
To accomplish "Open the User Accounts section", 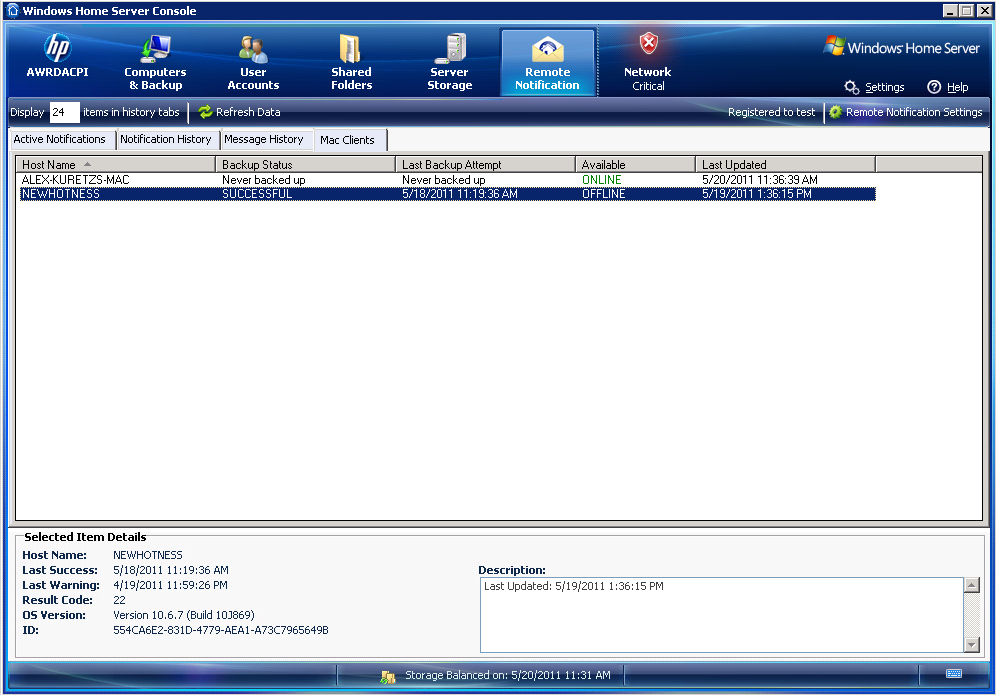I will [x=253, y=62].
